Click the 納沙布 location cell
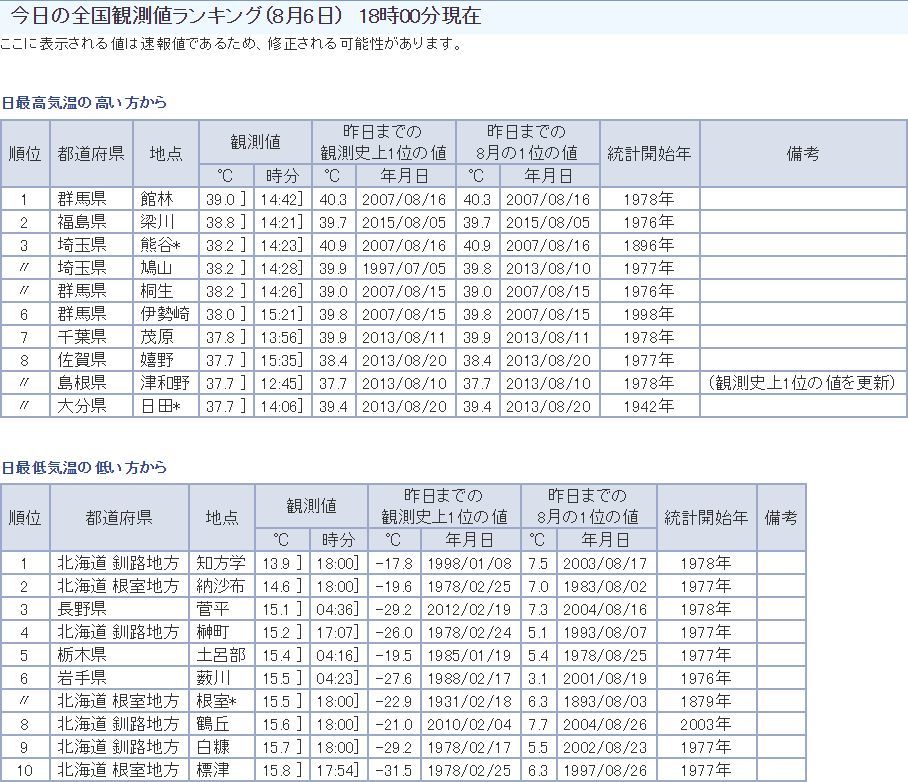Image resolution: width=908 pixels, height=782 pixels. [221, 586]
